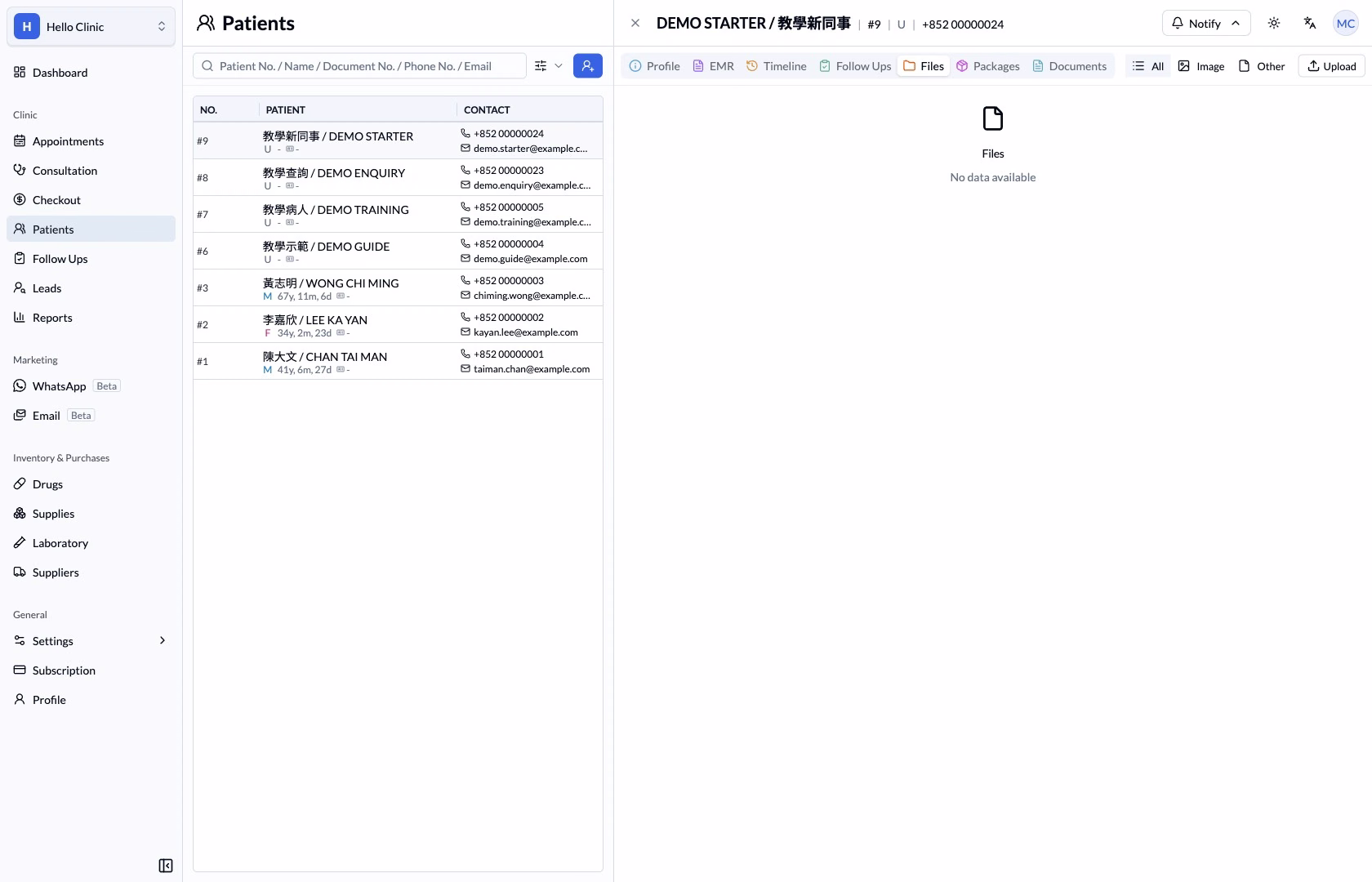Open the patient filter options icon
Image resolution: width=1372 pixels, height=882 pixels.
pyautogui.click(x=541, y=66)
